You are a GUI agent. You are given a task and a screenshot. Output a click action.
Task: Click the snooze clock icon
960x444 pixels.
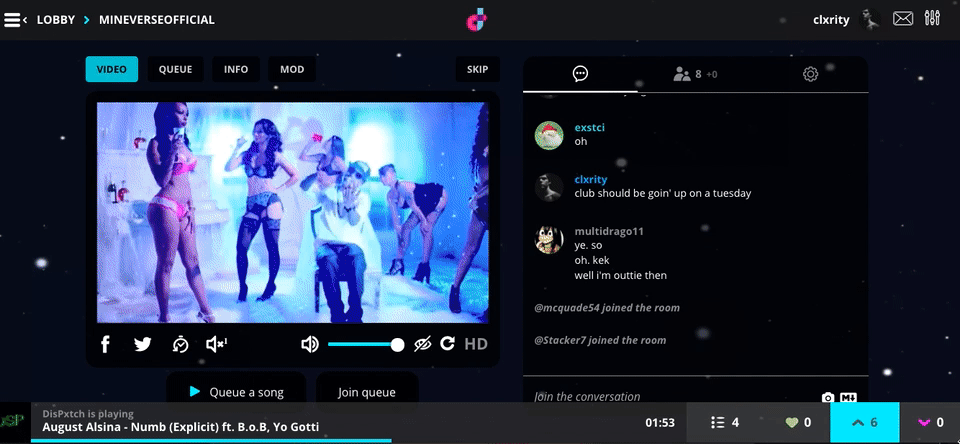180,344
